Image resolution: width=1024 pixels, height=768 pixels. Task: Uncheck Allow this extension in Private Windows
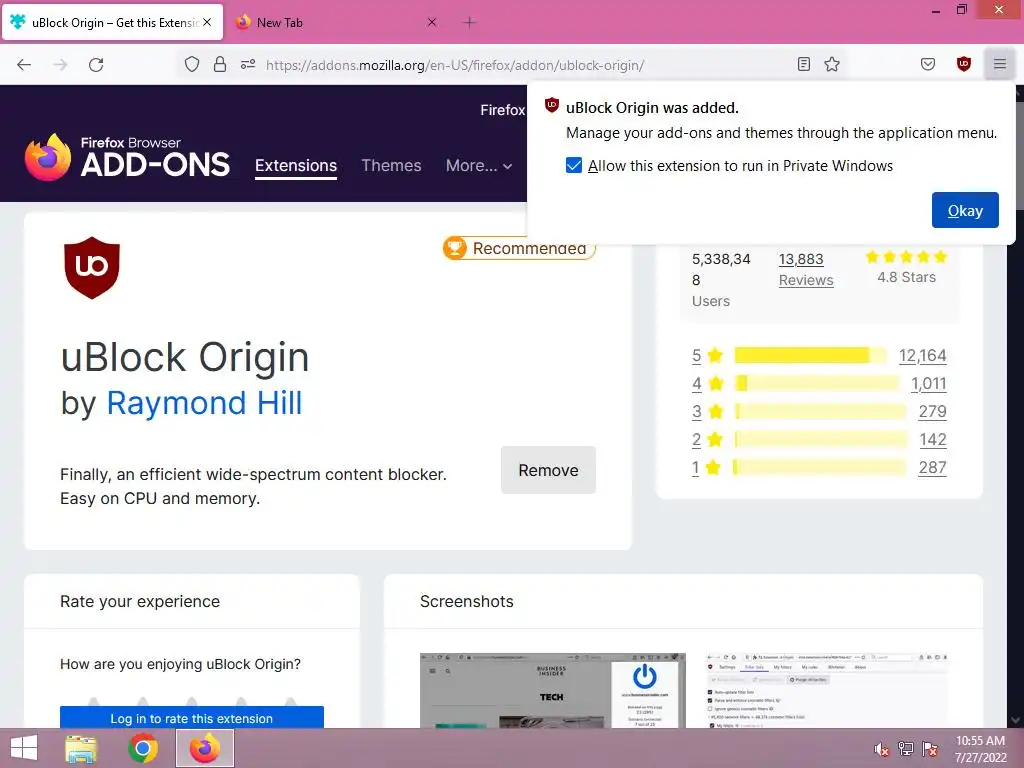[x=574, y=165]
